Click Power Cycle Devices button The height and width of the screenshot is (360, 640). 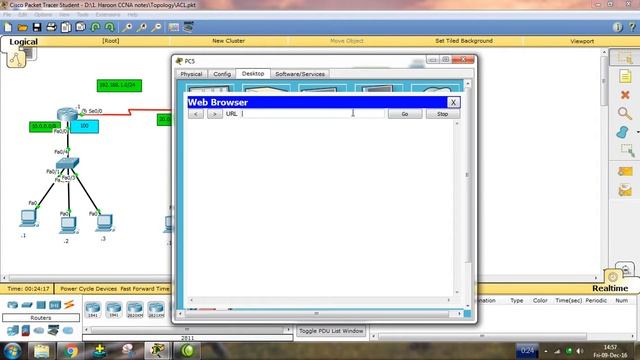89,289
